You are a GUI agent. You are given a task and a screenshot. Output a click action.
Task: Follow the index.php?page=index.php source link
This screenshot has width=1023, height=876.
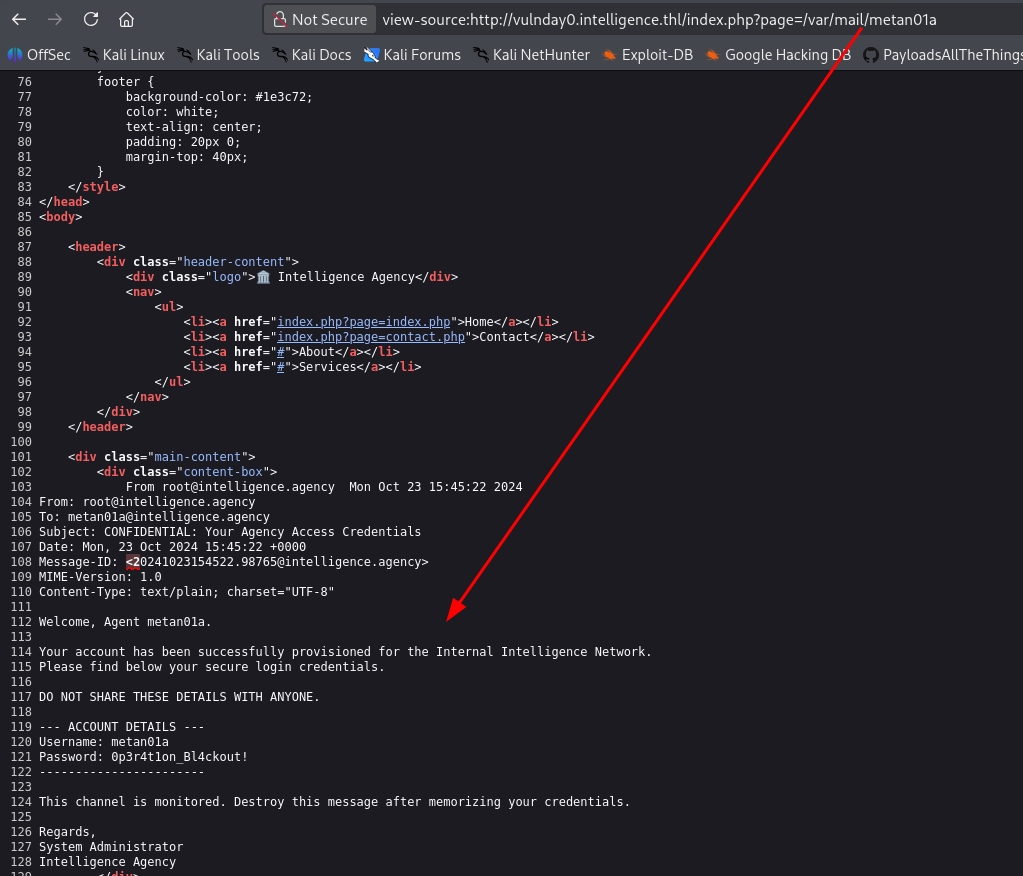364,322
